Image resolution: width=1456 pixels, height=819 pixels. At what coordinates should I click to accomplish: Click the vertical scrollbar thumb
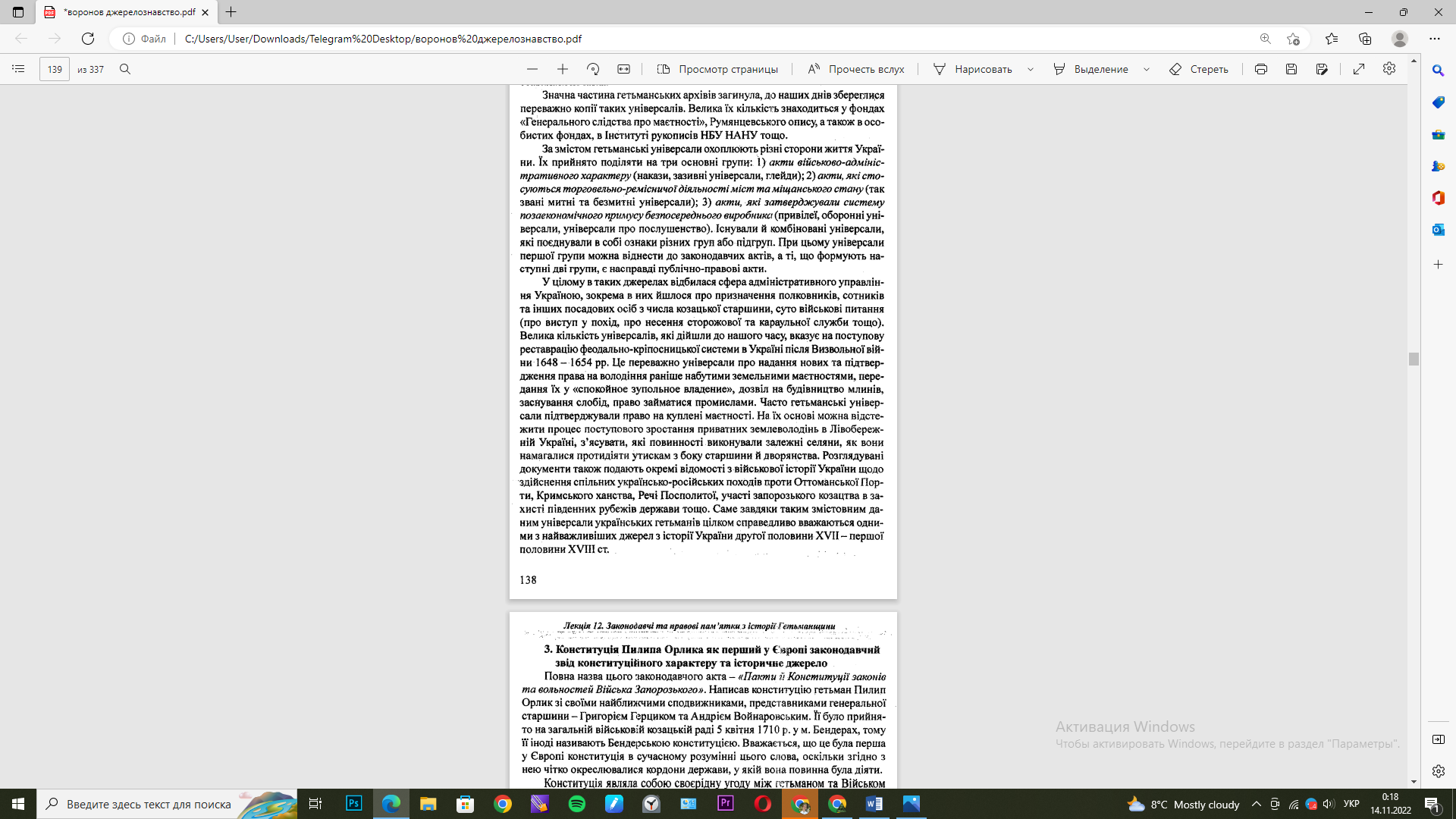[x=1414, y=359]
